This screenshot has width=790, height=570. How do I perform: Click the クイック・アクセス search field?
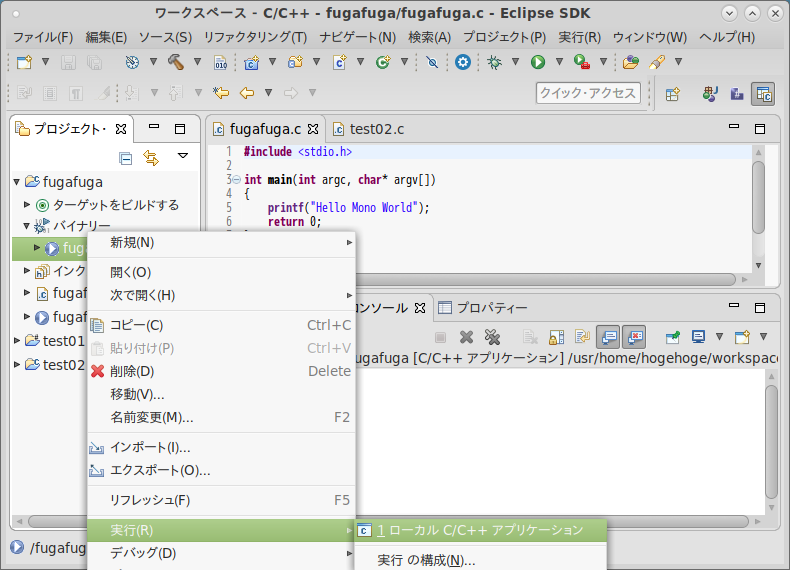pos(588,93)
